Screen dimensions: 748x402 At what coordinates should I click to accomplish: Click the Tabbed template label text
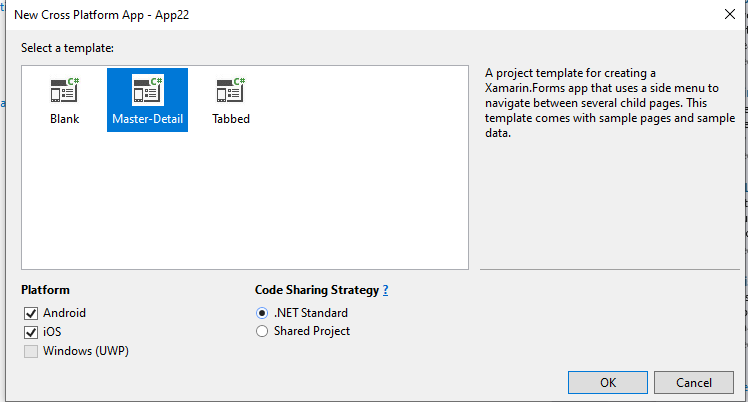[231, 119]
